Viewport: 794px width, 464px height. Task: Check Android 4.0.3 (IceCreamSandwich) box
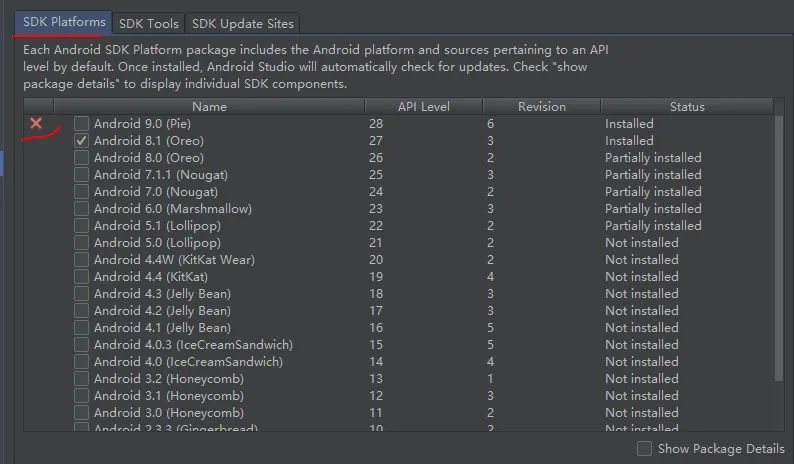pos(81,345)
